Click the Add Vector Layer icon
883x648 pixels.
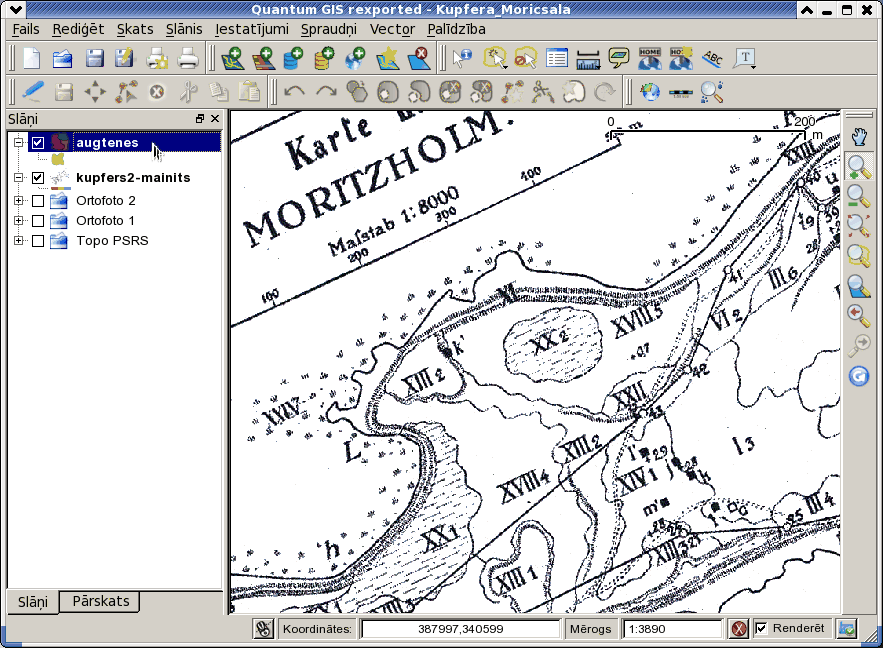[233, 59]
